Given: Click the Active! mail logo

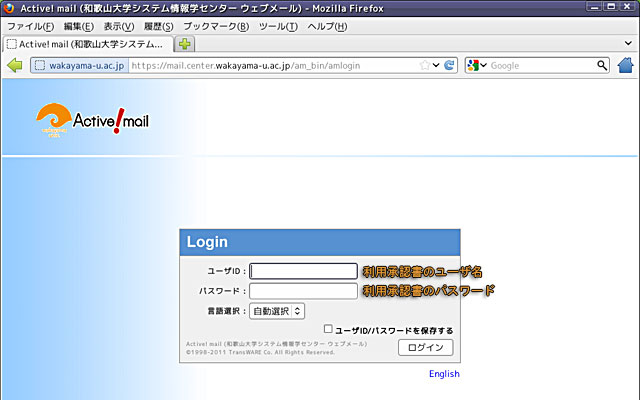Looking at the screenshot, I should click(x=93, y=120).
